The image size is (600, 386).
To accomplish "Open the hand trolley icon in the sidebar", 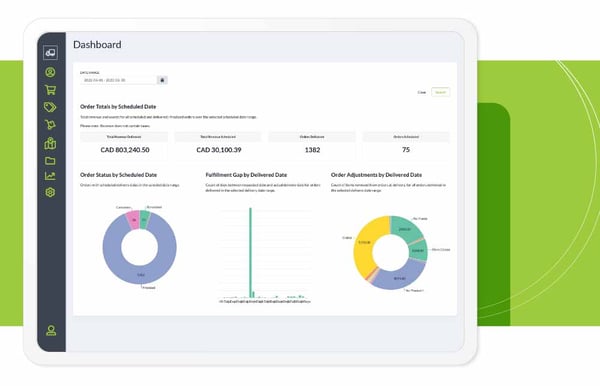I will point(50,125).
